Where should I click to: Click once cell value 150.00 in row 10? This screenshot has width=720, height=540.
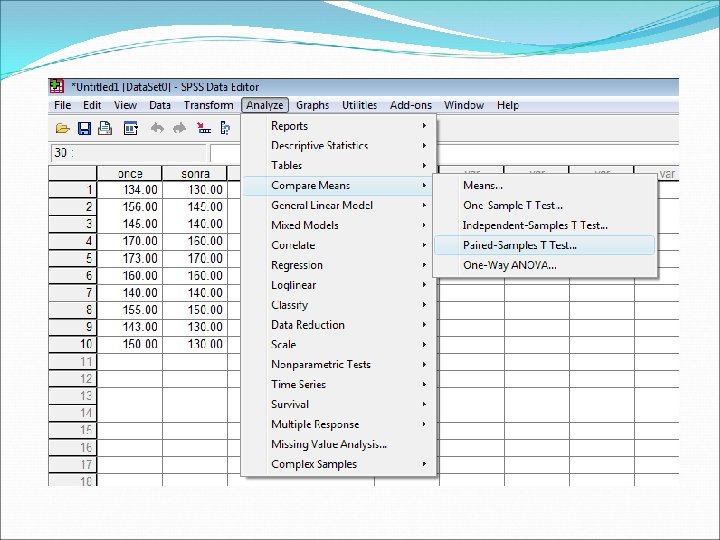(x=130, y=344)
